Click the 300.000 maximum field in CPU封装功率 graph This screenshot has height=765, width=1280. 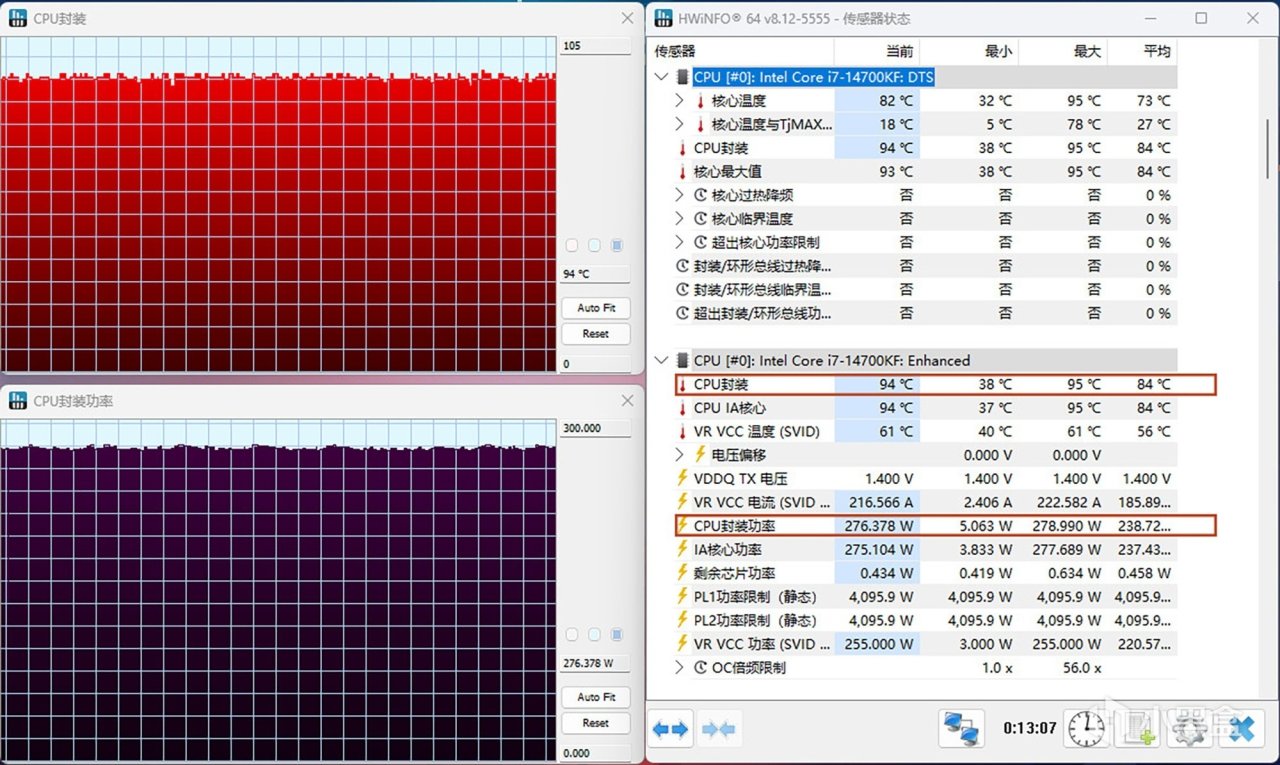point(595,428)
